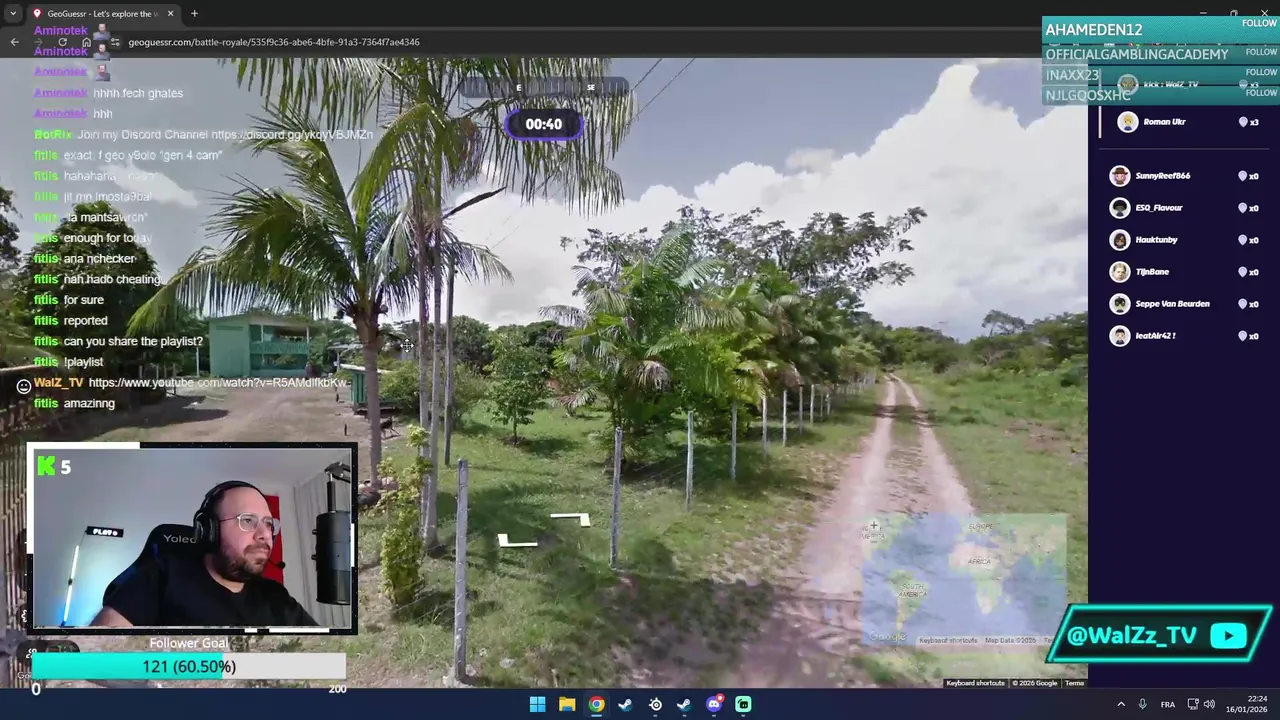Click the compass bar at top
1280x720 pixels.
543,87
